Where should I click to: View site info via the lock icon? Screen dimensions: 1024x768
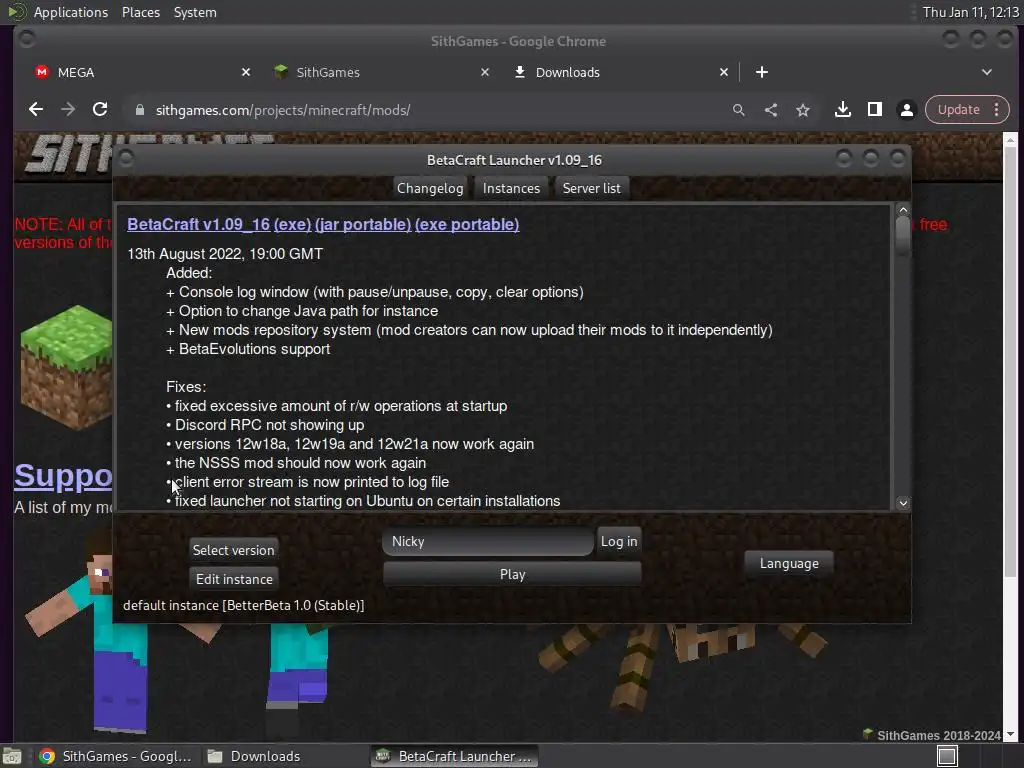click(x=139, y=110)
